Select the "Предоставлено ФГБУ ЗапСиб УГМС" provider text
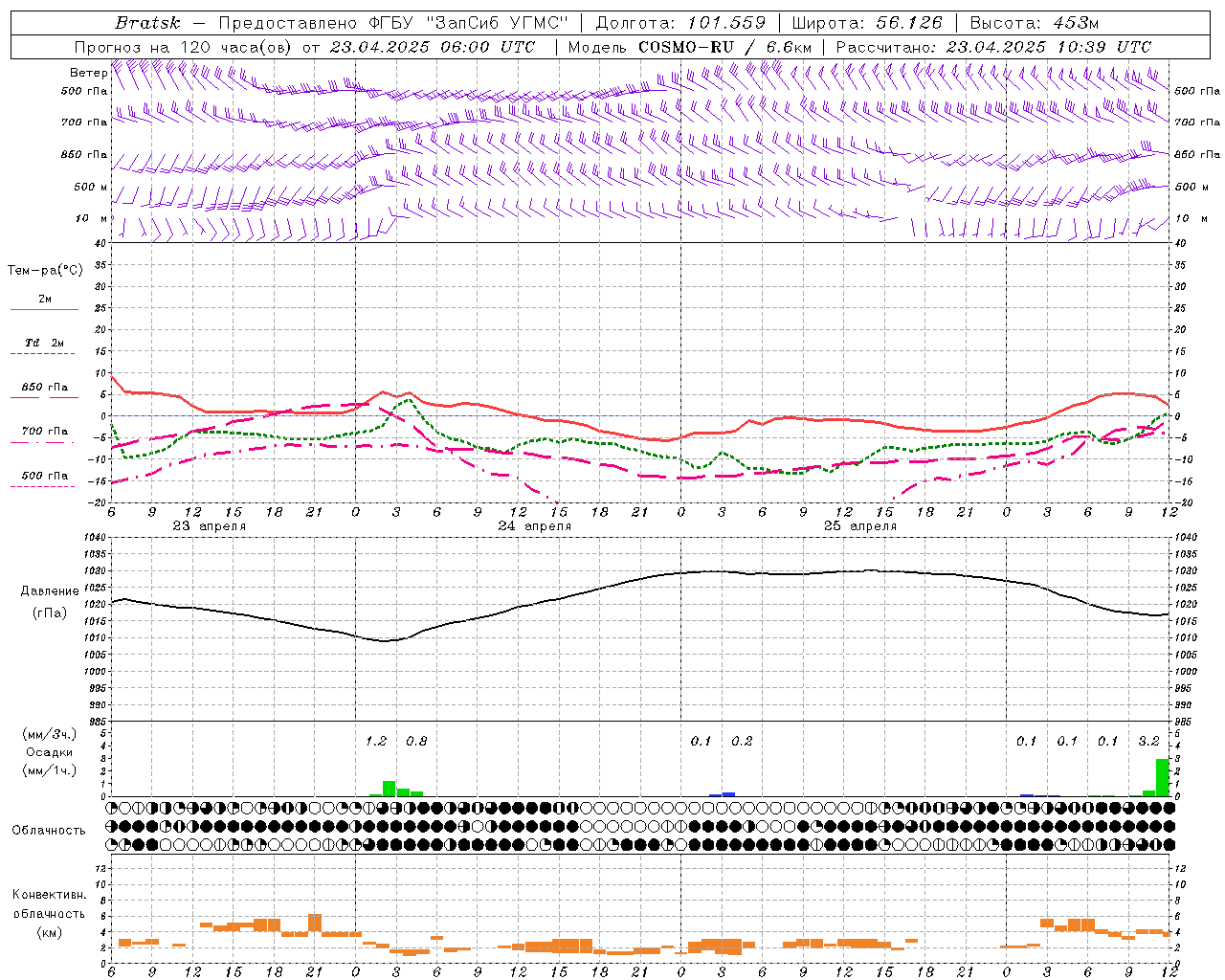Screen dimensions: 1225x980 [x=394, y=22]
